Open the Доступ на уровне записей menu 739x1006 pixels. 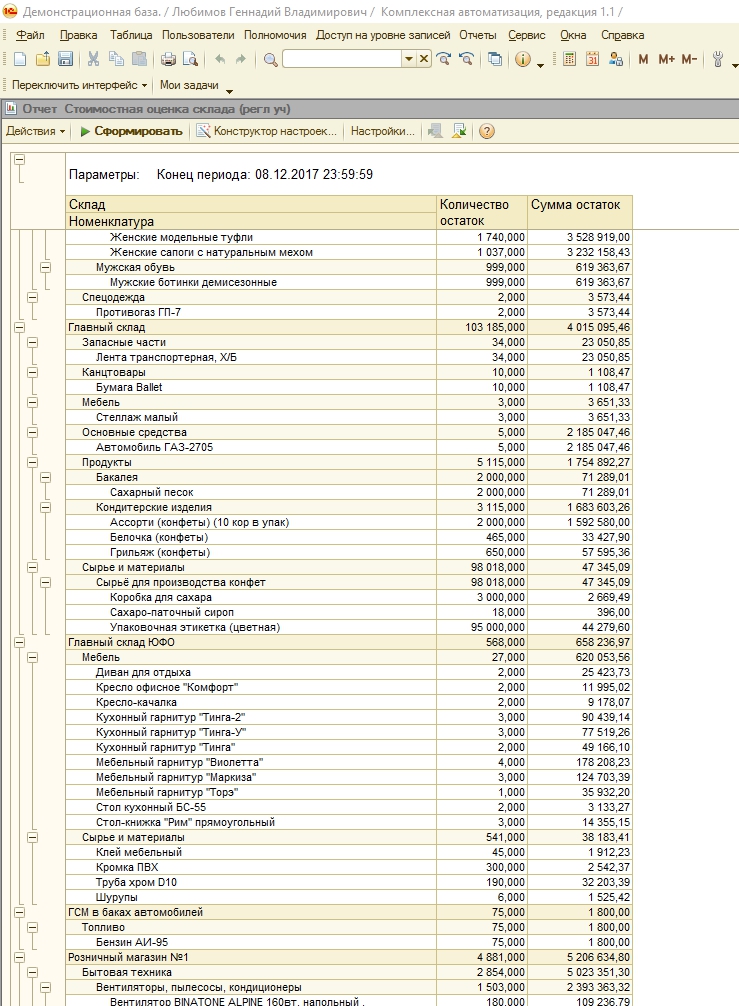tap(383, 35)
